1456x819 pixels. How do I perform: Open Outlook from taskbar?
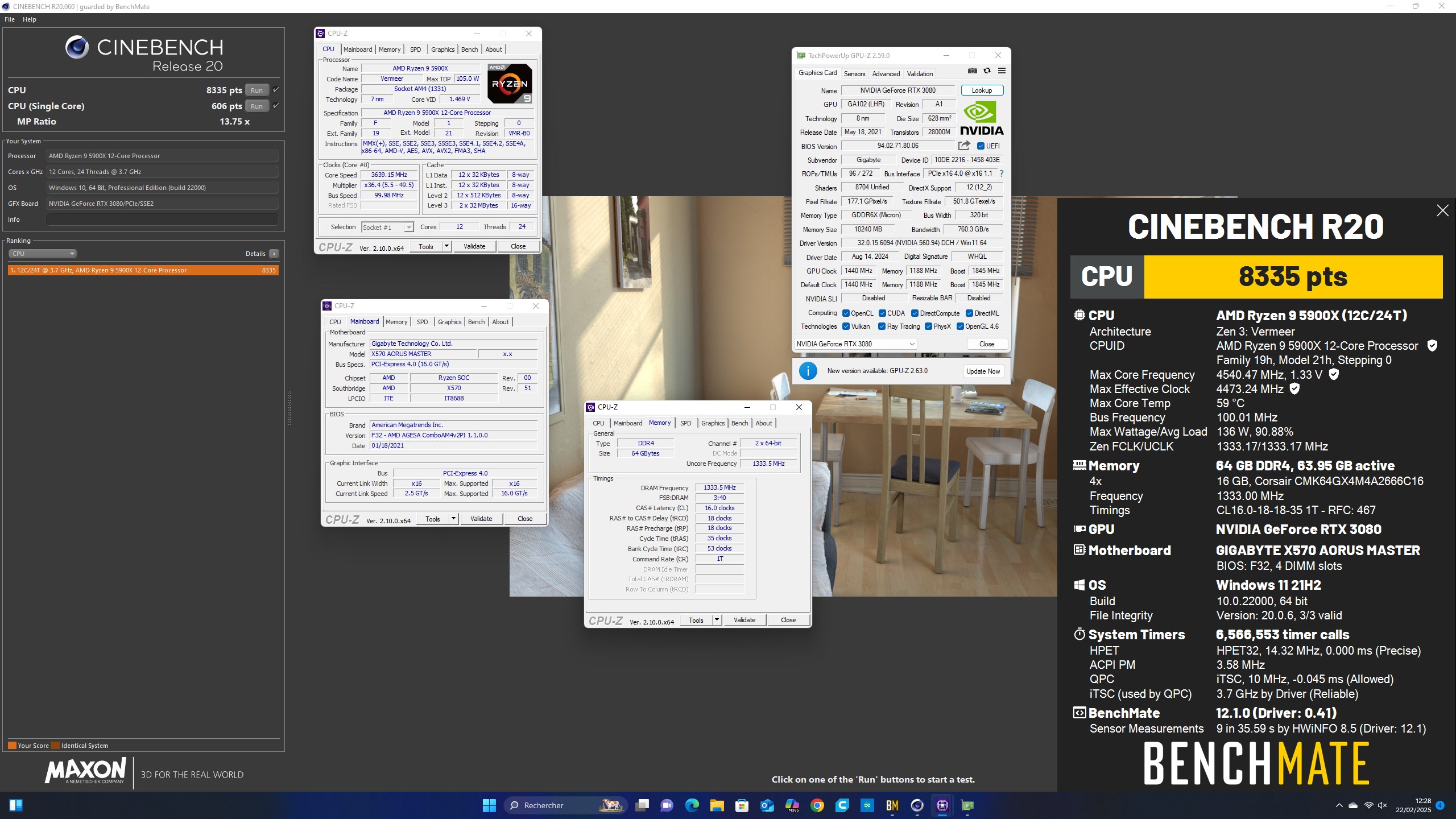(x=767, y=805)
